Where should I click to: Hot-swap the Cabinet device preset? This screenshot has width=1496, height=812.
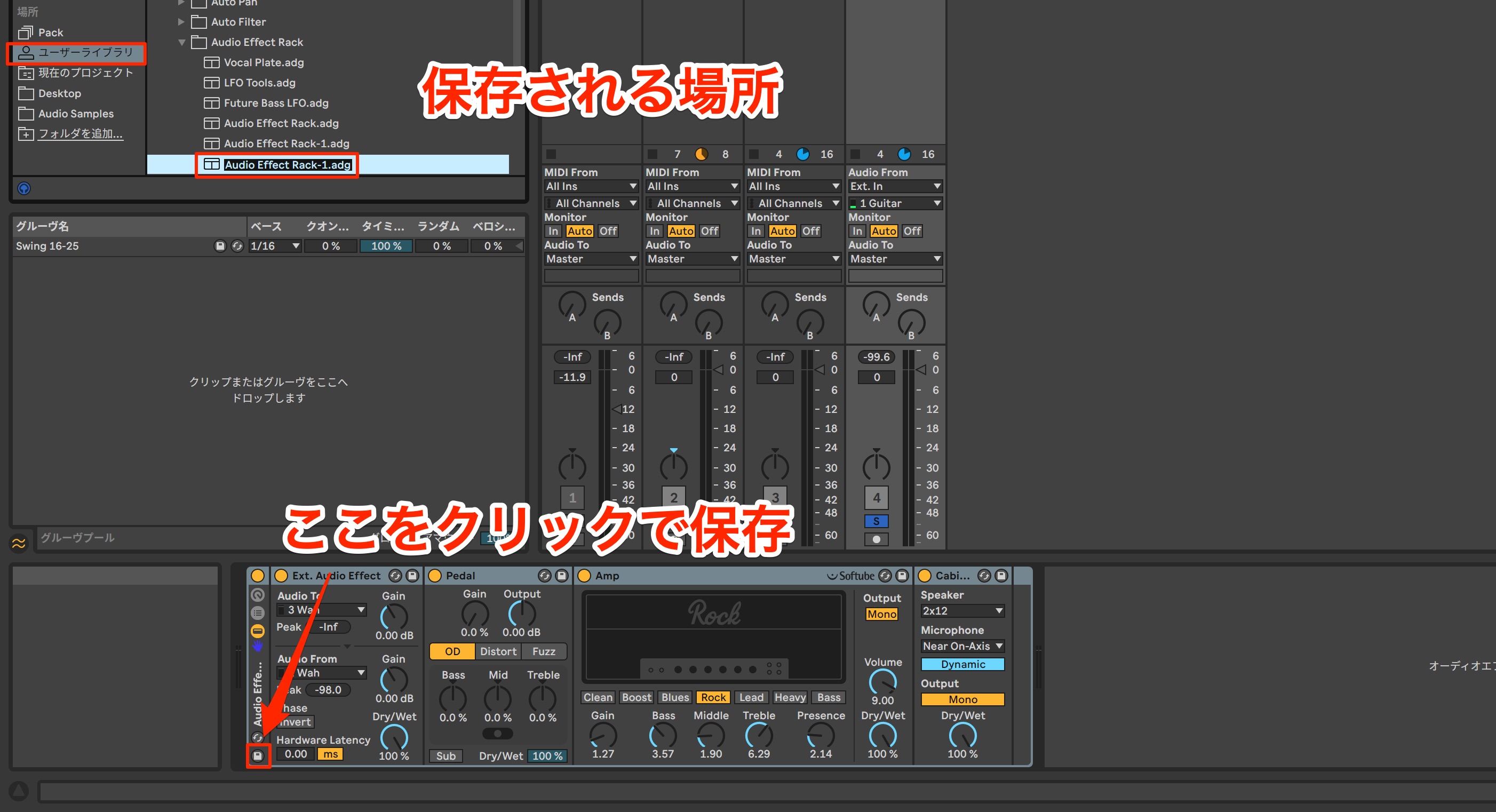click(984, 576)
